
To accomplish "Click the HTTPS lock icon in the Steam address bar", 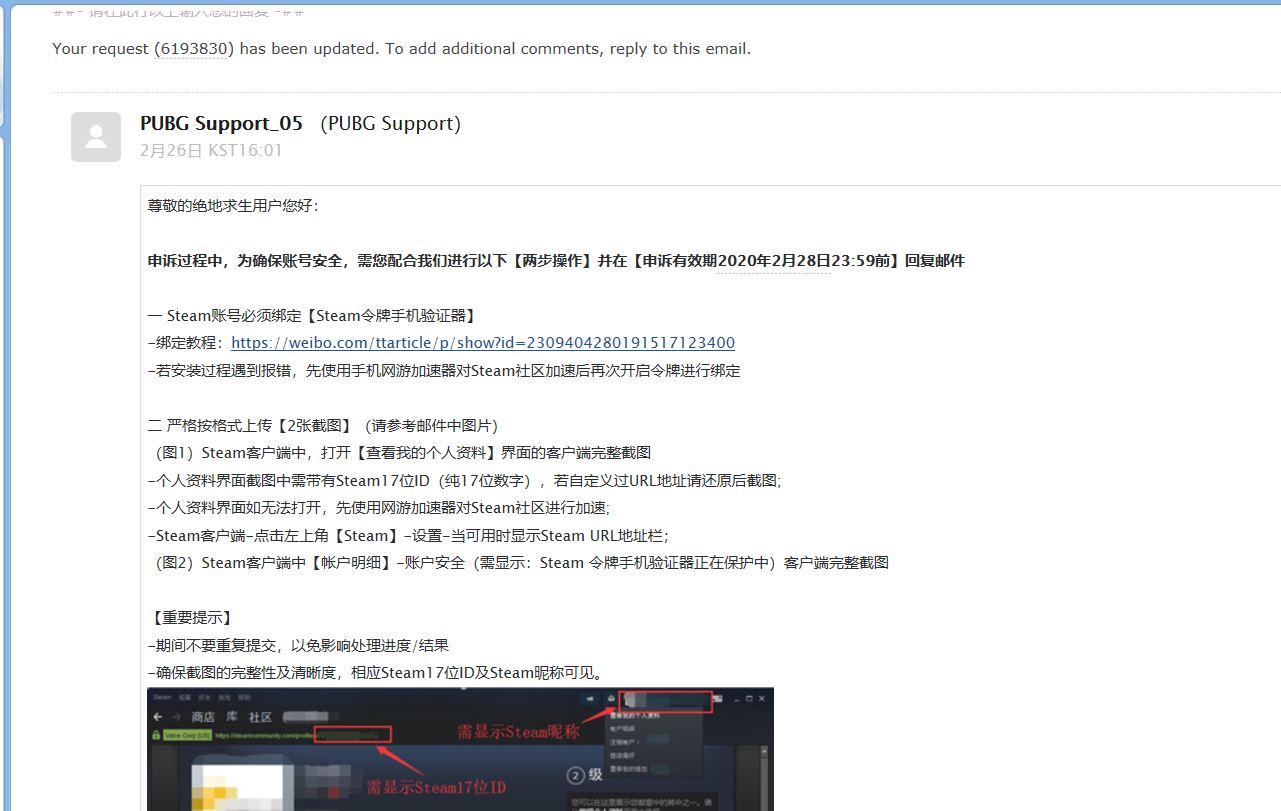I will tap(156, 734).
